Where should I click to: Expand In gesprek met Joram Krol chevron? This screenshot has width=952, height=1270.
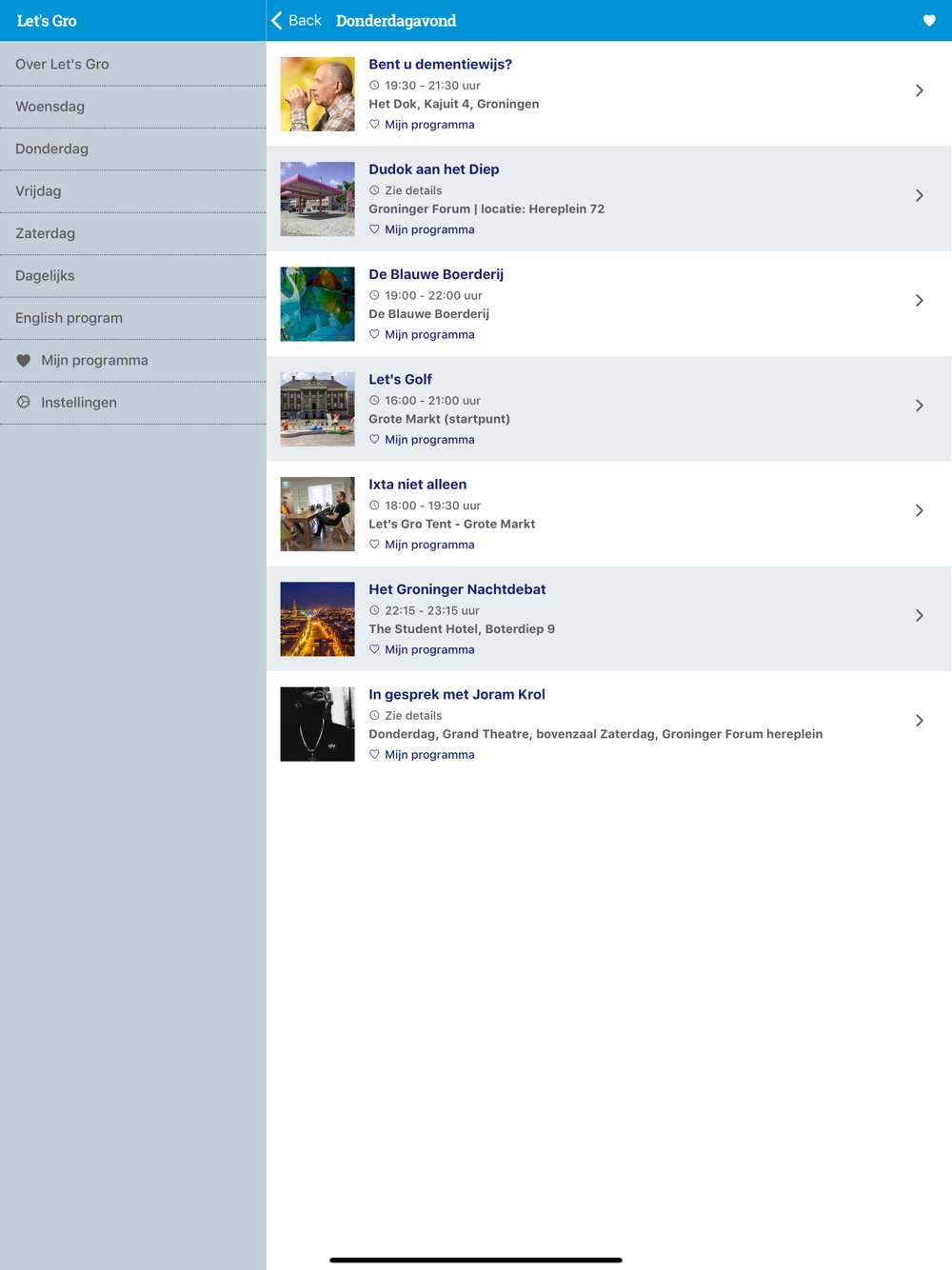point(920,721)
